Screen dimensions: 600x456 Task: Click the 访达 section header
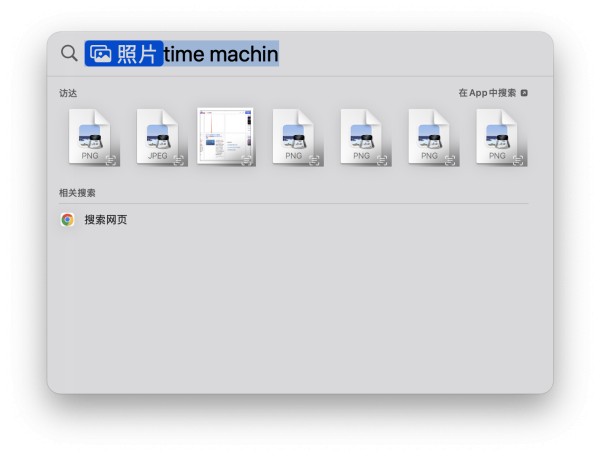[x=68, y=93]
